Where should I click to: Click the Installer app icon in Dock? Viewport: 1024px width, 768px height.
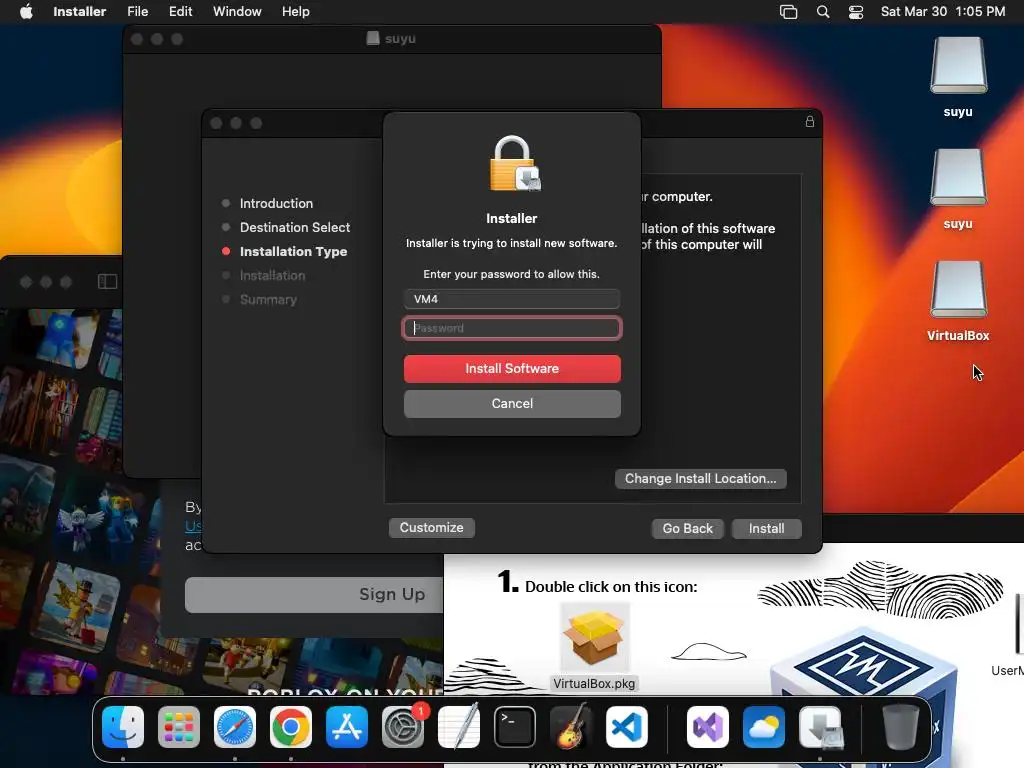pyautogui.click(x=821, y=727)
